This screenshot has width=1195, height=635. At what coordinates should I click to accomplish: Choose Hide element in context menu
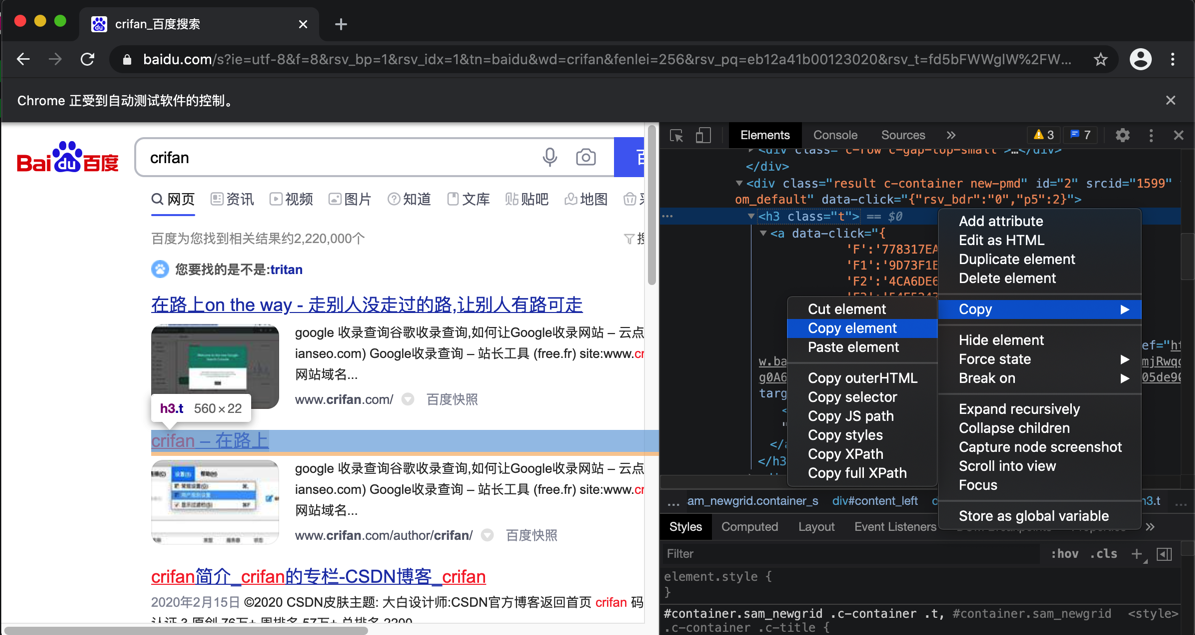[x=1040, y=340]
